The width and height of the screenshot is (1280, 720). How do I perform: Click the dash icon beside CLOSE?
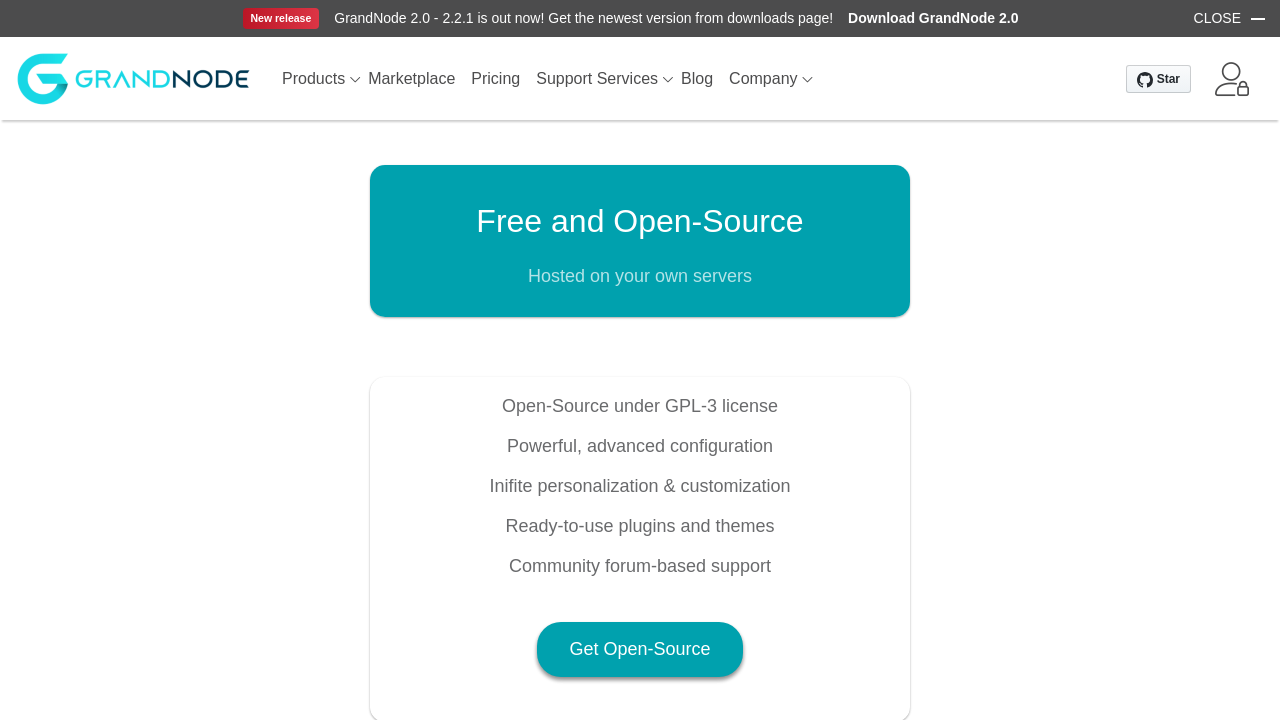(x=1258, y=19)
